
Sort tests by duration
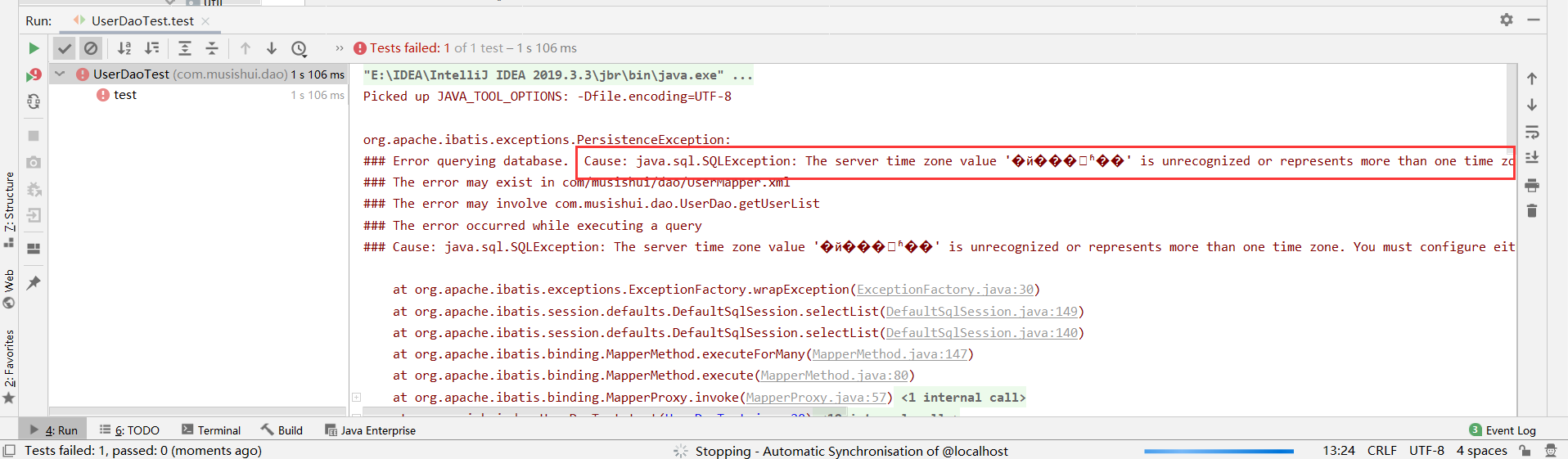152,48
